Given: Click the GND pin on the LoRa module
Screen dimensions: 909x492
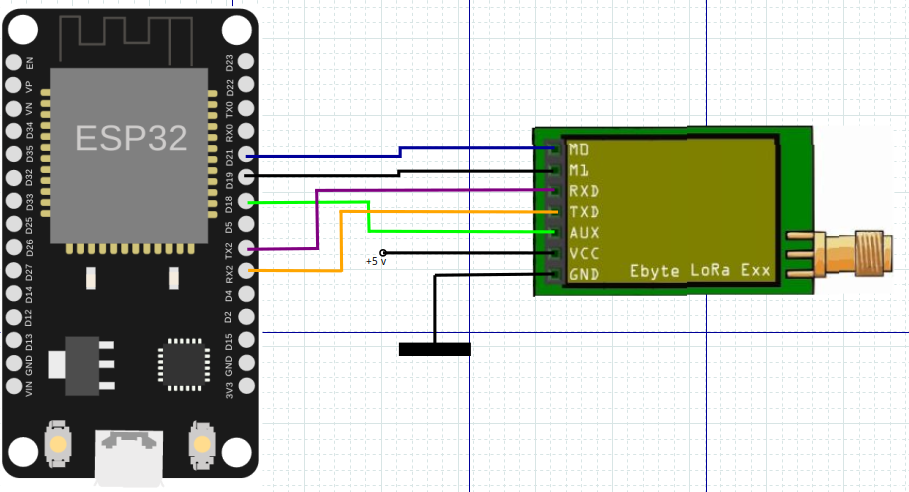Looking at the screenshot, I should pos(554,275).
